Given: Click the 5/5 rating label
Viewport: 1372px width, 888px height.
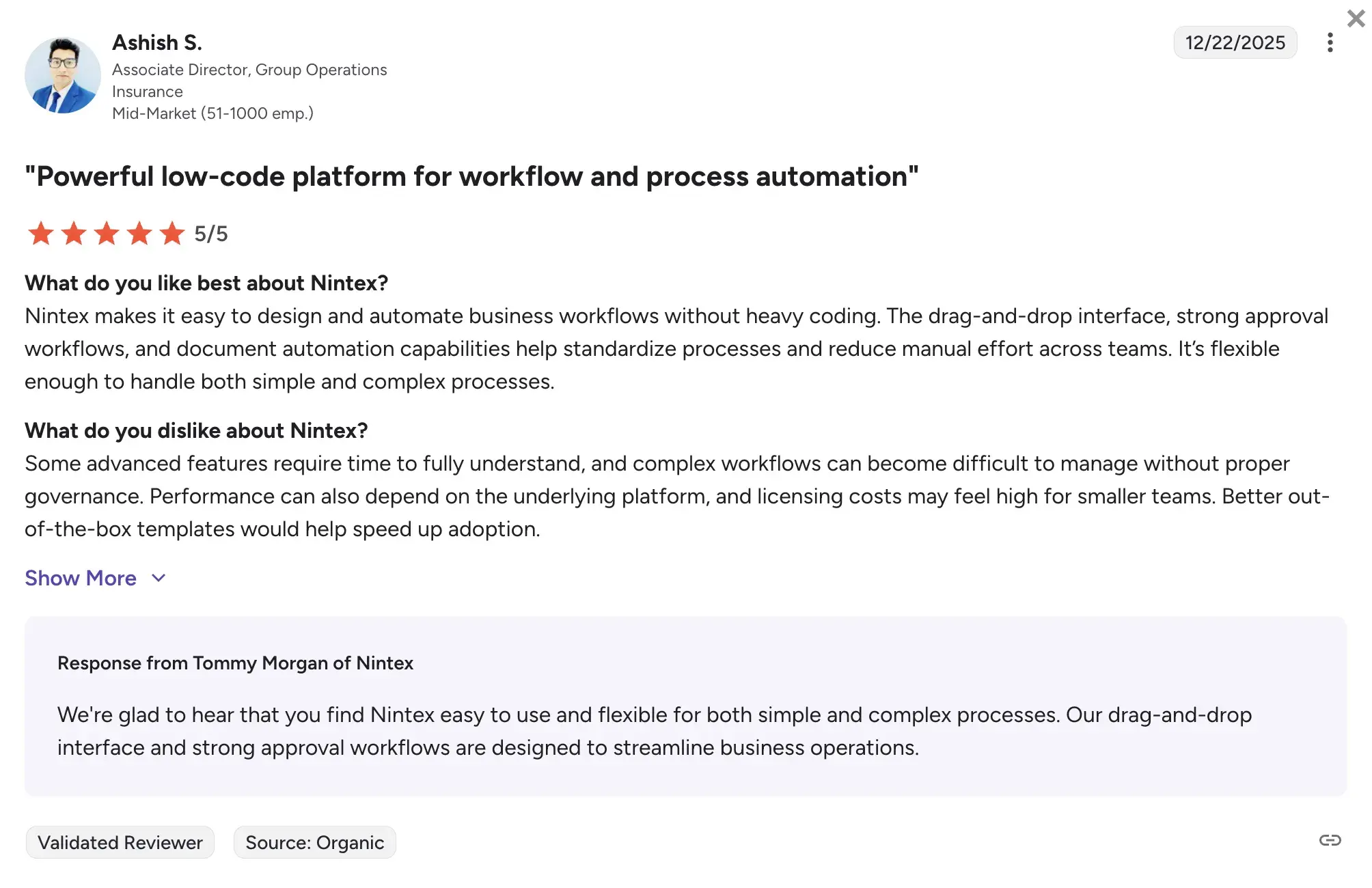Looking at the screenshot, I should [210, 233].
